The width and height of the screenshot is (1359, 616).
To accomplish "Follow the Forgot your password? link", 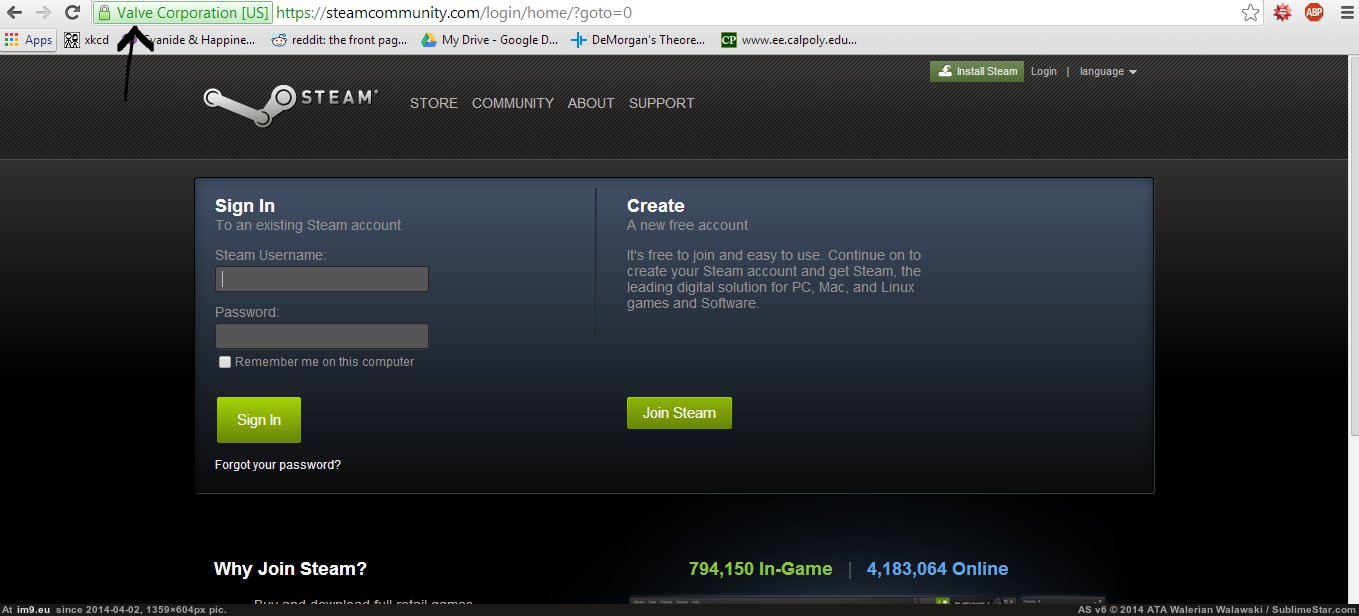I will pos(278,465).
